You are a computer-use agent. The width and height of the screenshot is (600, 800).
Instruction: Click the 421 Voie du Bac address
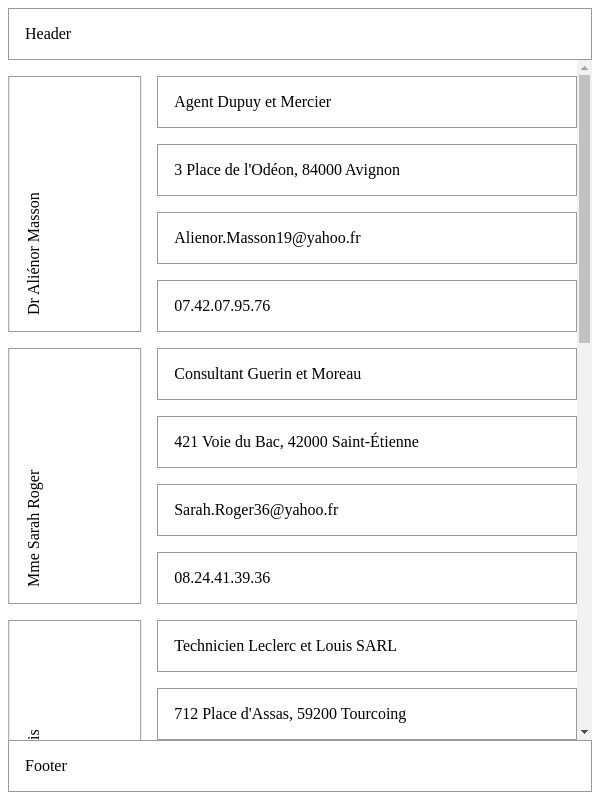366,442
